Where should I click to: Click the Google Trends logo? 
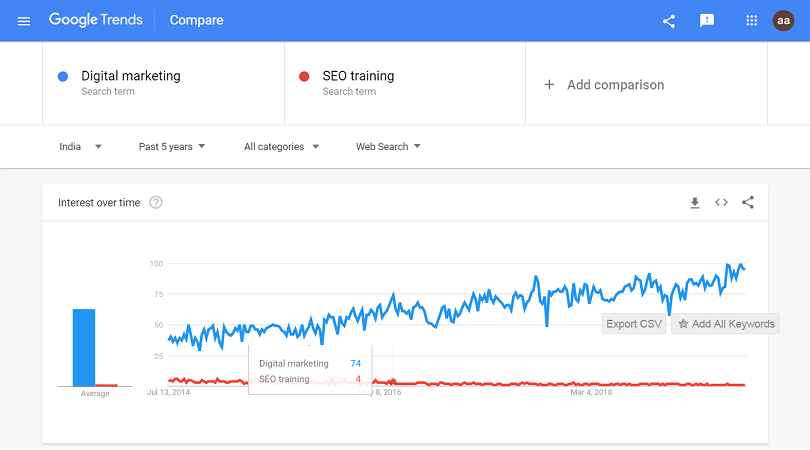[96, 21]
